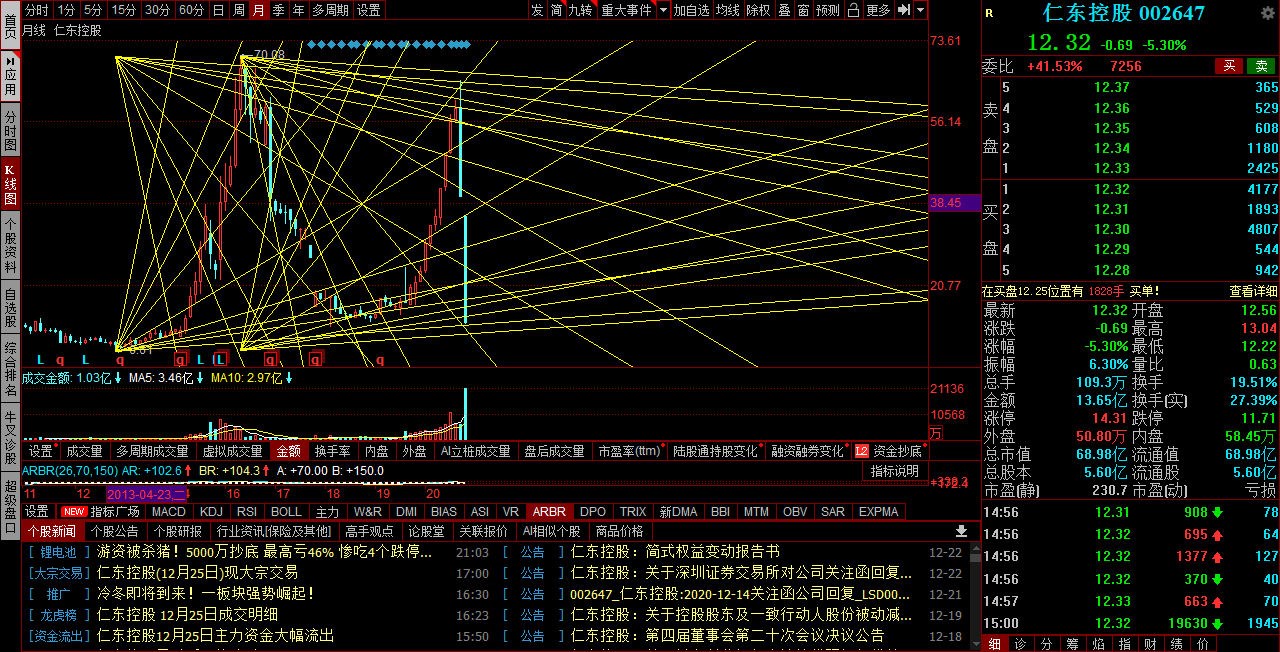Switch chart to 季 quarterly period
This screenshot has width=1280, height=652.
click(x=278, y=10)
